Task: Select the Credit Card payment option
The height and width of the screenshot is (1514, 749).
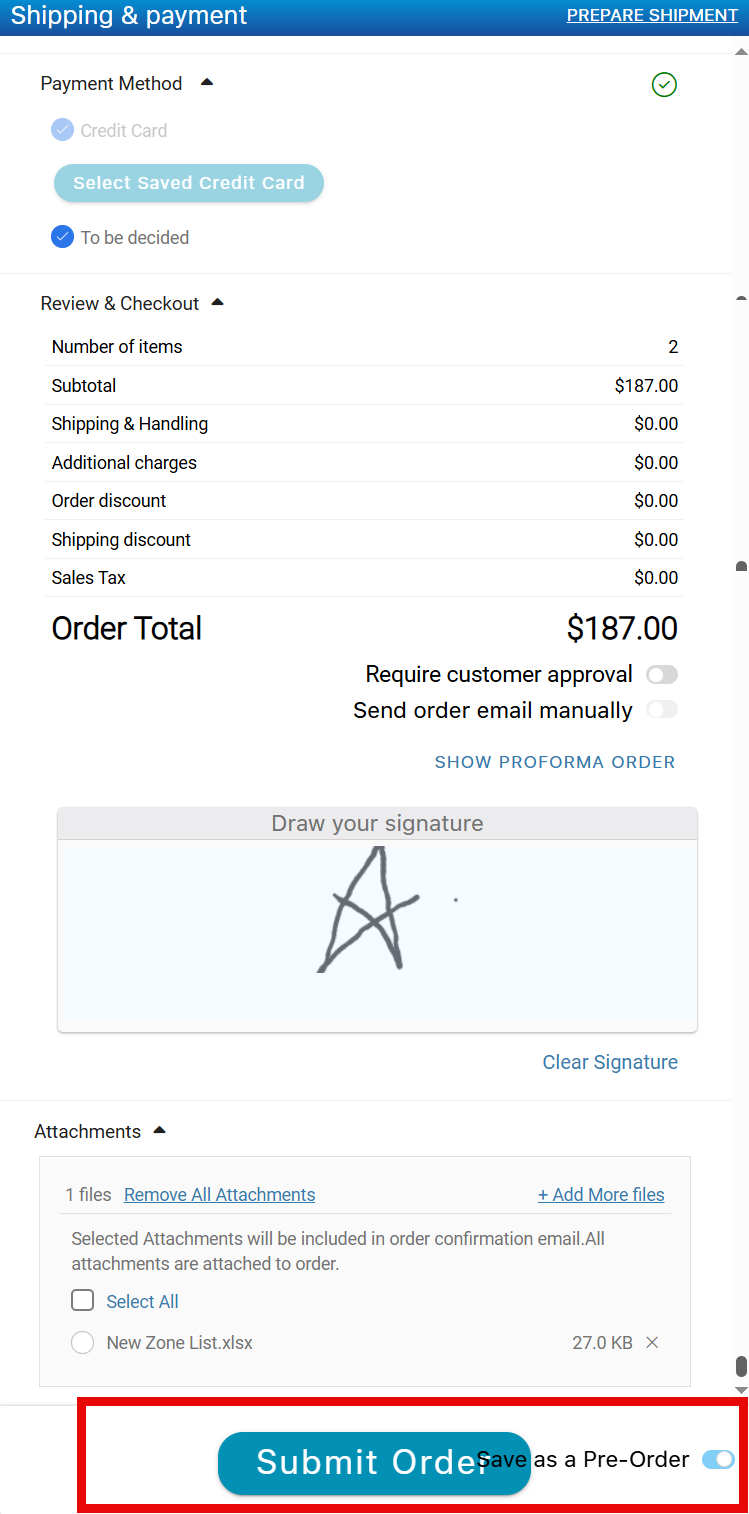Action: (x=63, y=130)
